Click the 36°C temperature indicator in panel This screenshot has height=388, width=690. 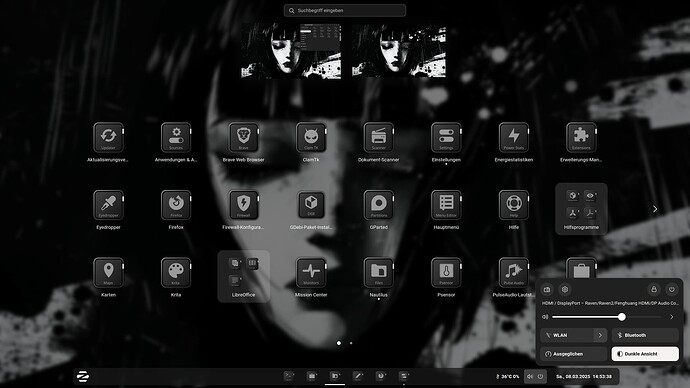coord(507,377)
